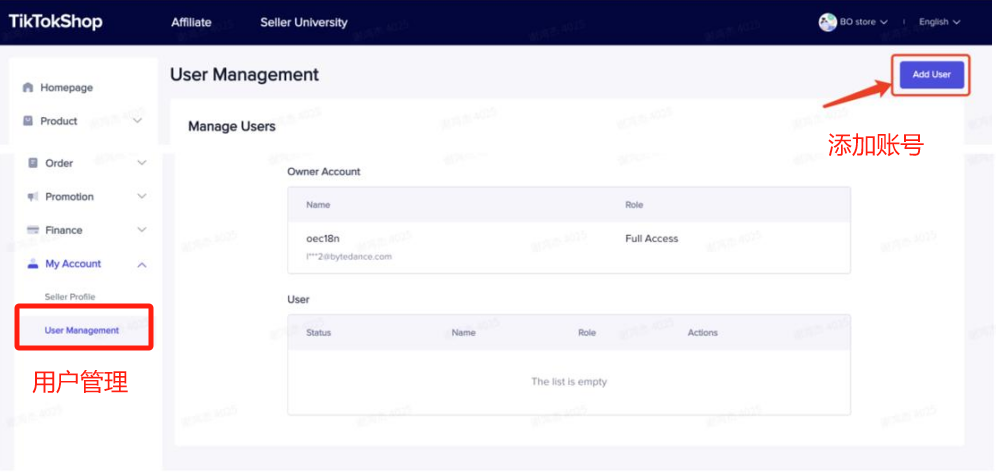Viewport: 996px width, 472px height.
Task: Expand the Product menu chevron
Action: [137, 121]
